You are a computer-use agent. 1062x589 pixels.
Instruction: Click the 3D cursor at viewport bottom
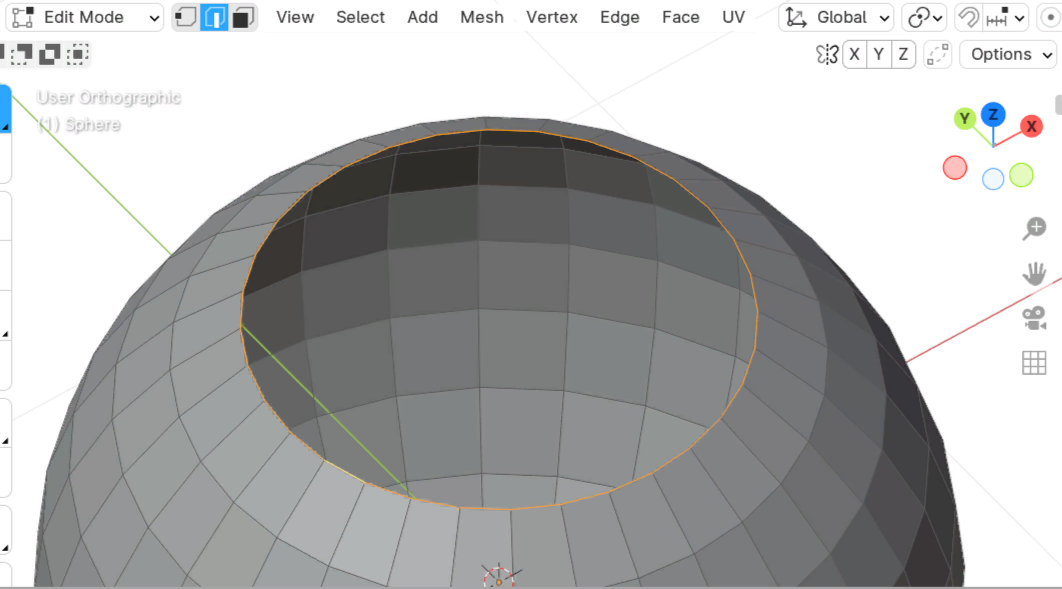499,576
